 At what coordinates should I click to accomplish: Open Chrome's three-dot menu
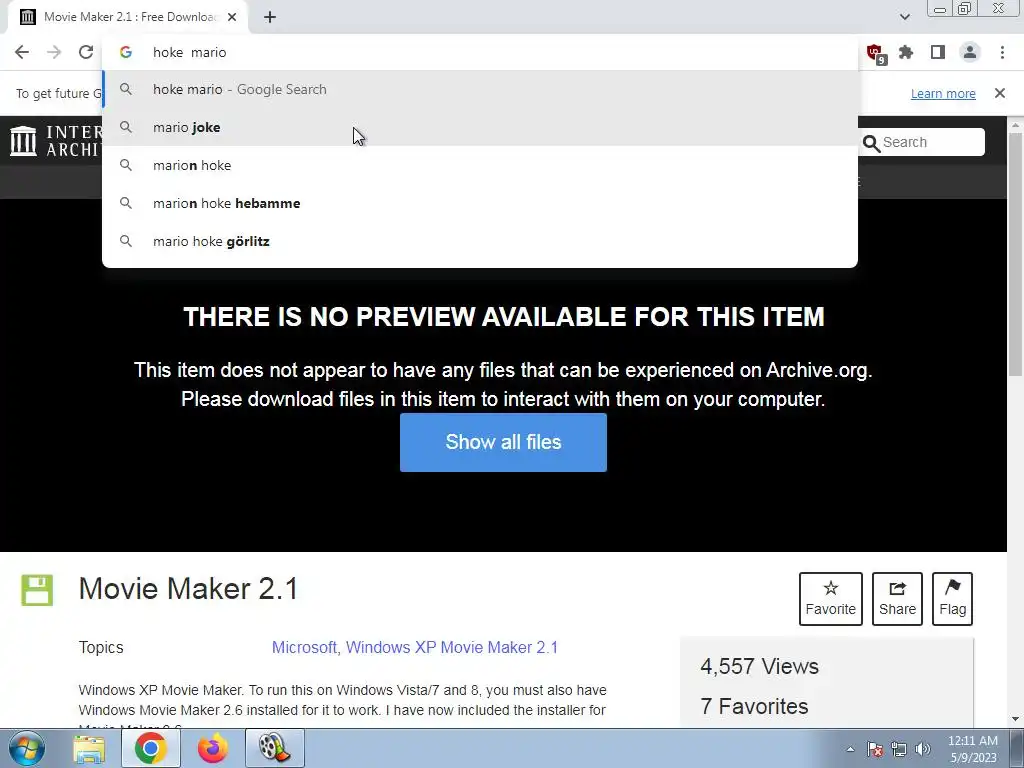point(1002,52)
